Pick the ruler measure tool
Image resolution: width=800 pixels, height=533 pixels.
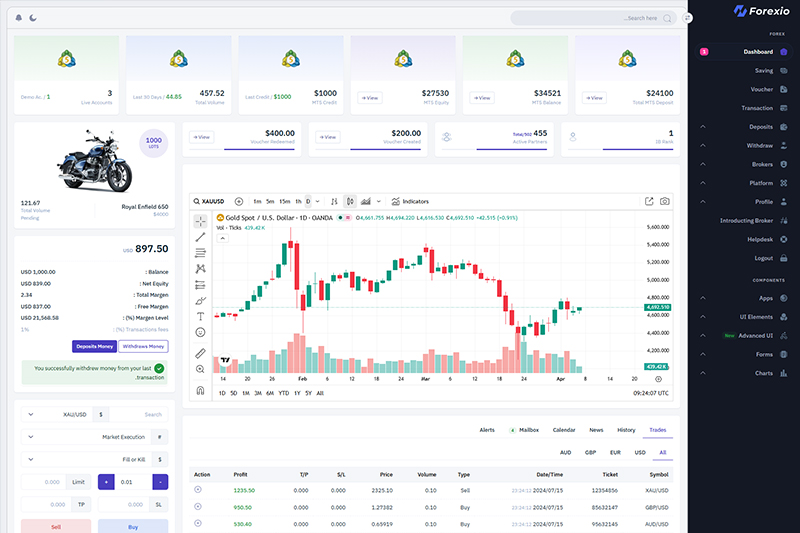point(200,352)
